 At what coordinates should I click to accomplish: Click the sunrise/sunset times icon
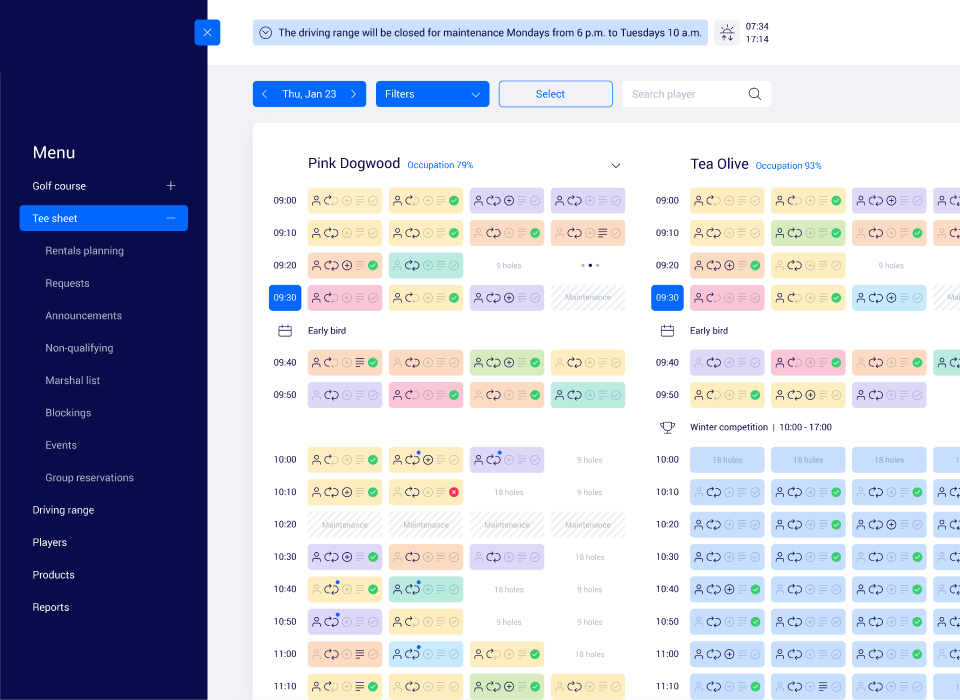pyautogui.click(x=727, y=33)
